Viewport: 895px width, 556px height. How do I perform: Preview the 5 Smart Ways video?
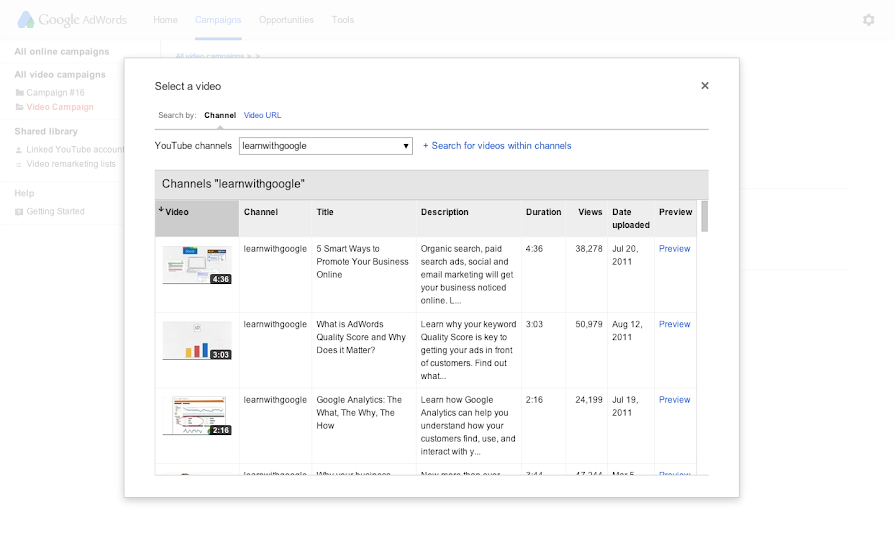674,249
